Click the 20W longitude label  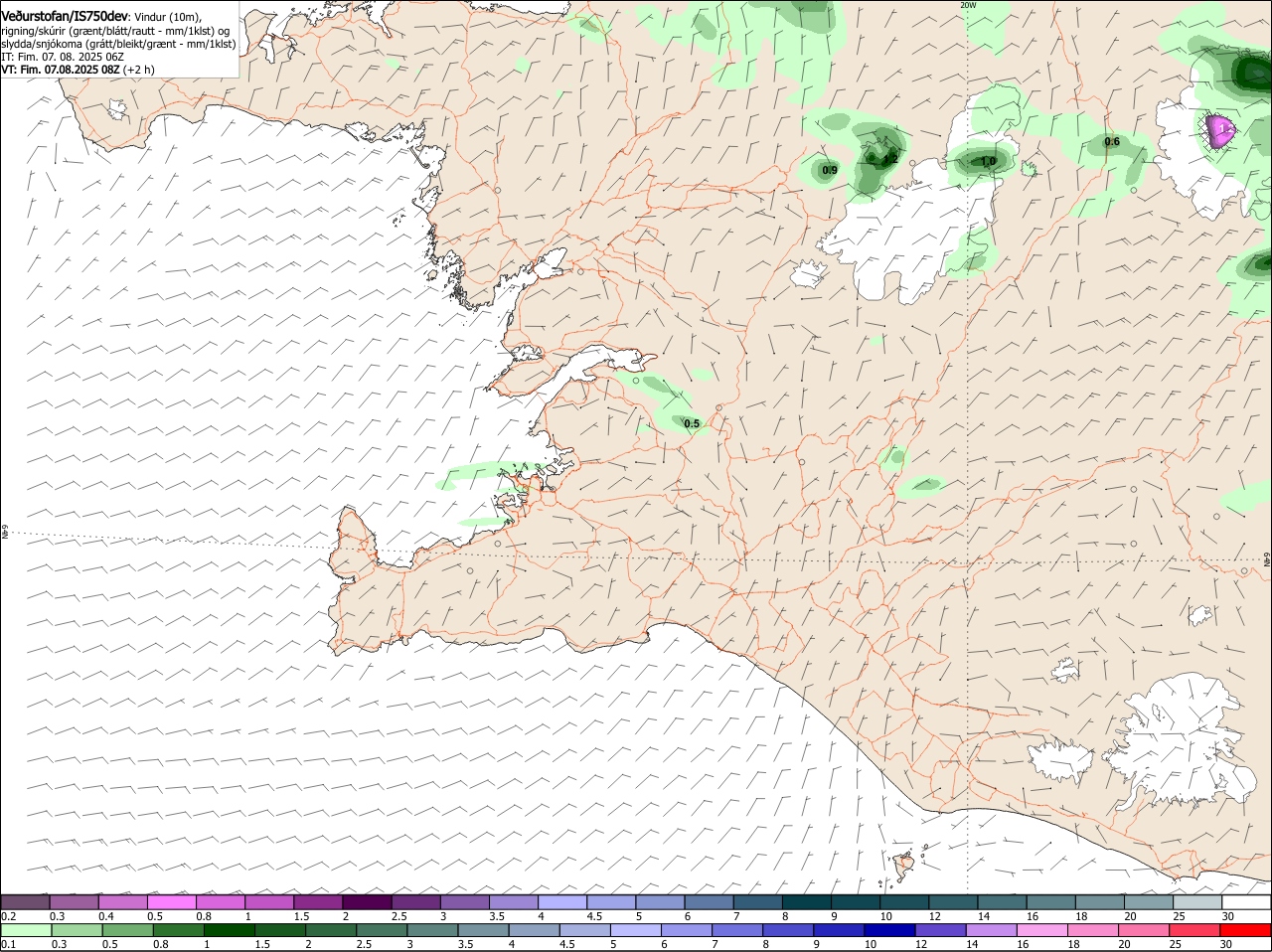pos(968,5)
